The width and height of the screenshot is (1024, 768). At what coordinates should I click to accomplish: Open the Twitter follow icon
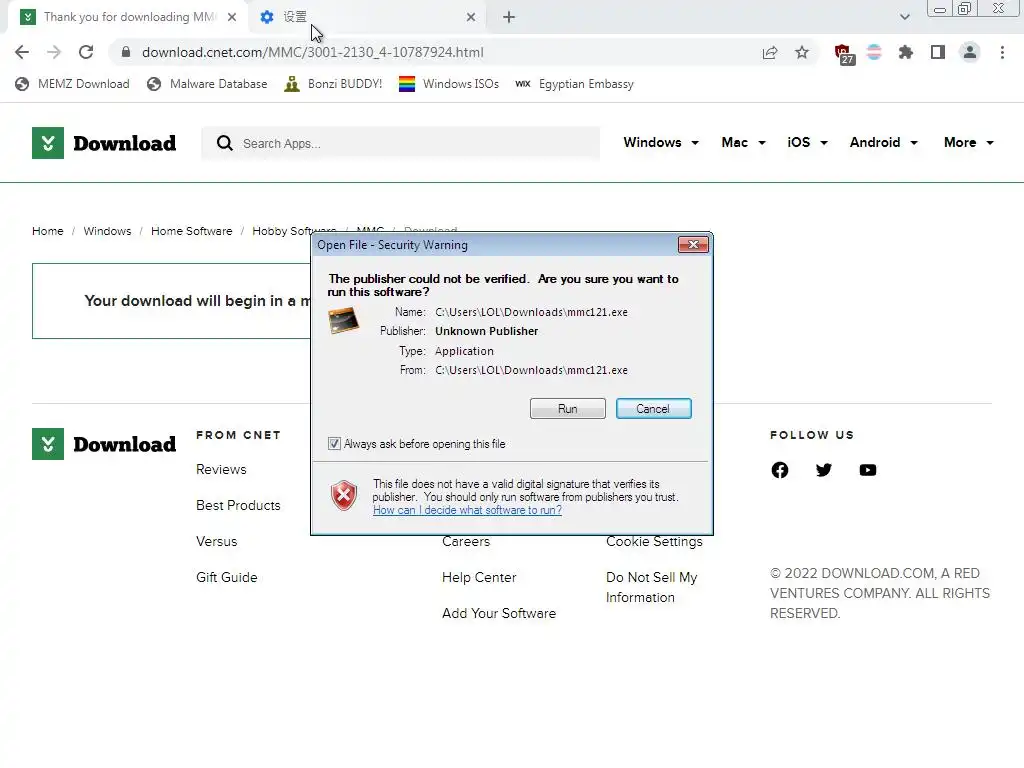(824, 470)
